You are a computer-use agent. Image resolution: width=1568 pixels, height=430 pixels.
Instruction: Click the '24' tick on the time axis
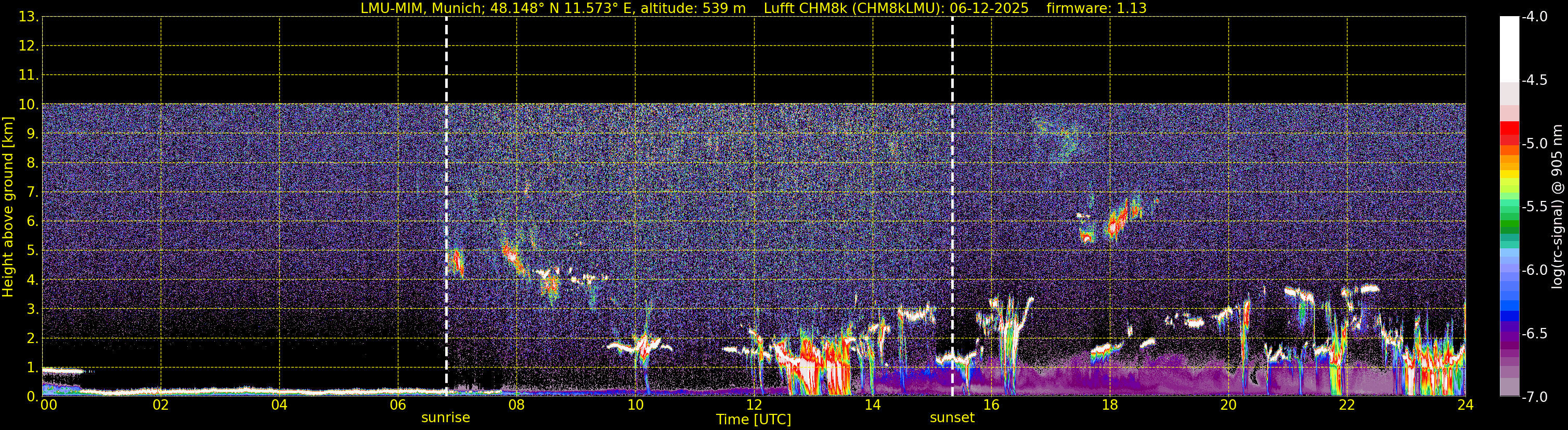pyautogui.click(x=1465, y=405)
